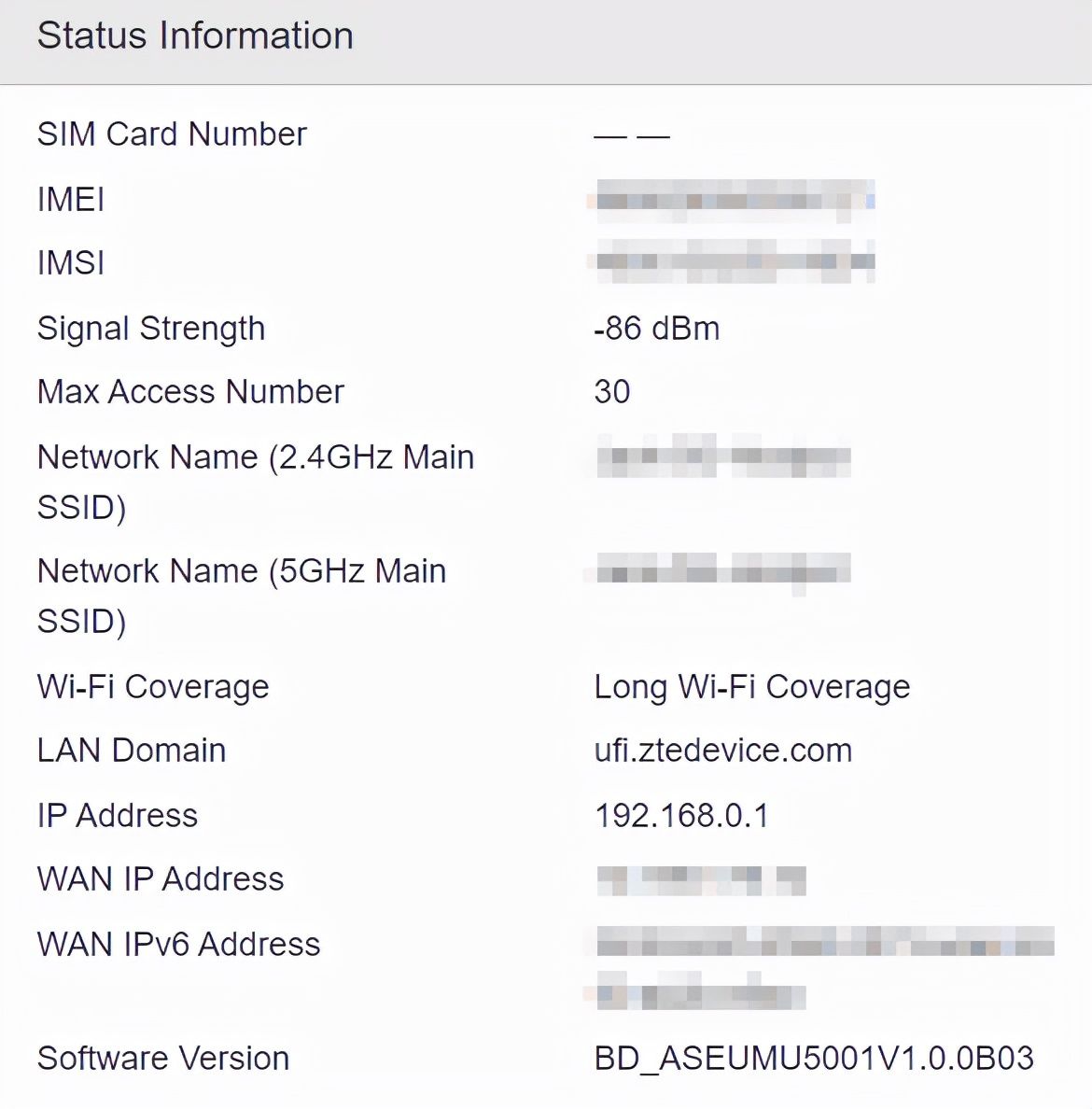Click the Signal Strength label
Viewport: 1092px width, 1109px height.
[x=151, y=329]
